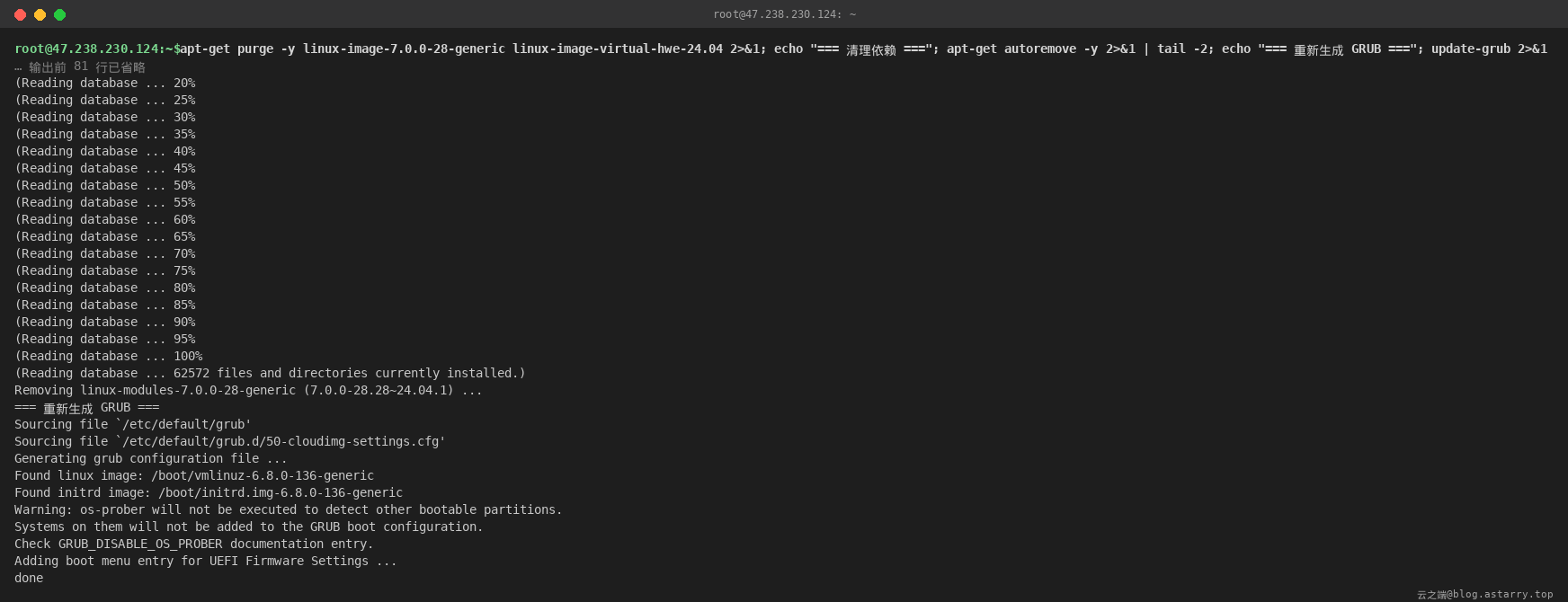Click the 50-cloudimg-settings.cfg file path
This screenshot has height=602, width=1568.
(x=281, y=441)
